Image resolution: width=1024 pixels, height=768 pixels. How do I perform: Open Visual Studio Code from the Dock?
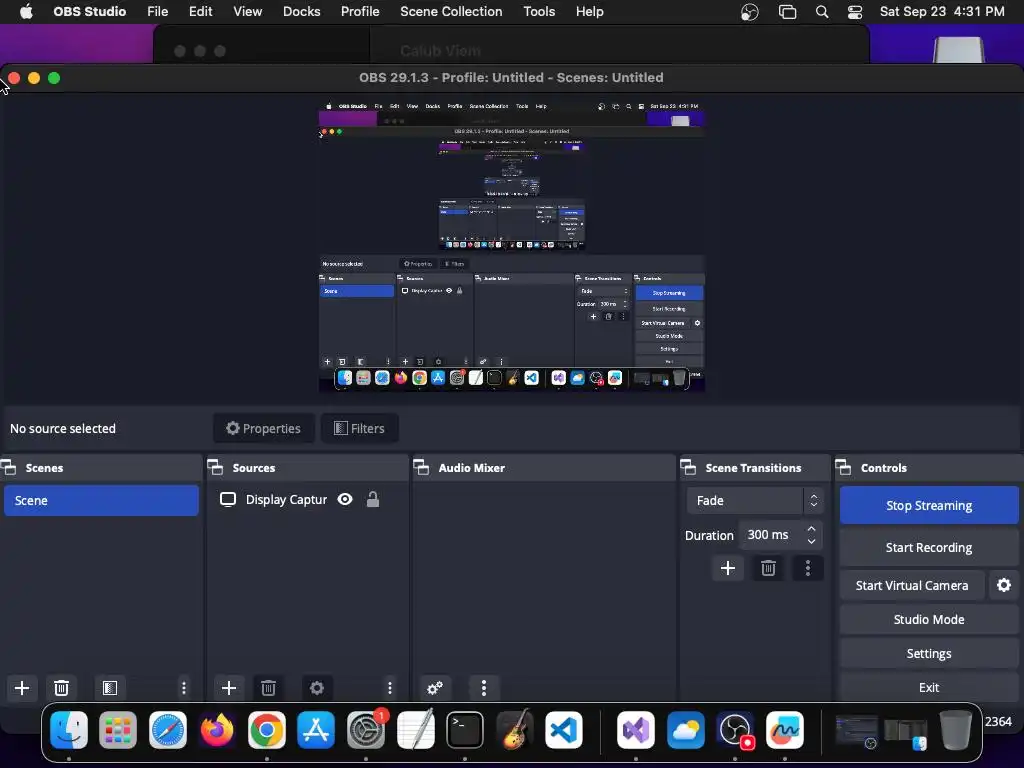[x=564, y=730]
